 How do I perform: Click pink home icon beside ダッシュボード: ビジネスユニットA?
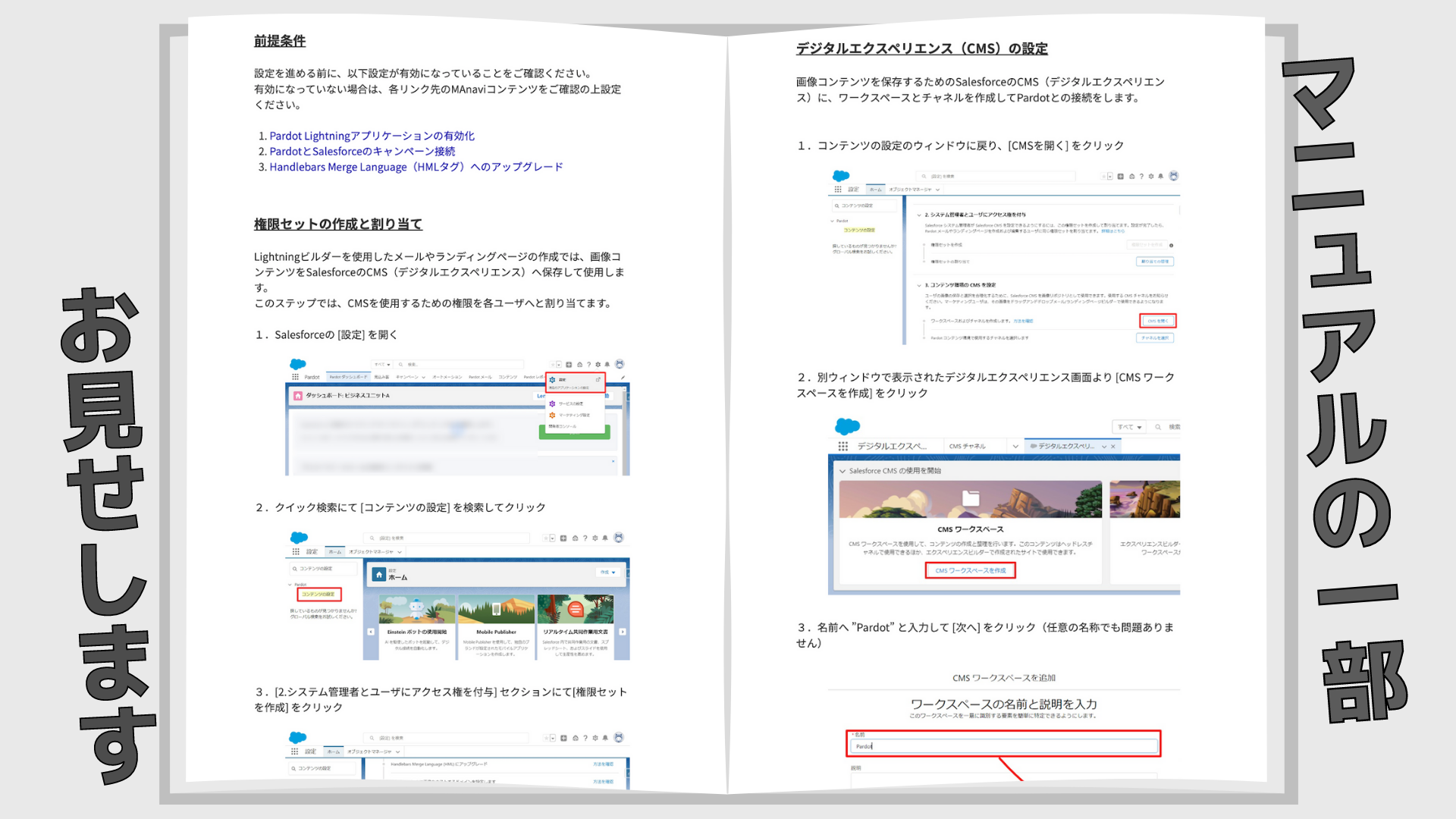(x=298, y=396)
